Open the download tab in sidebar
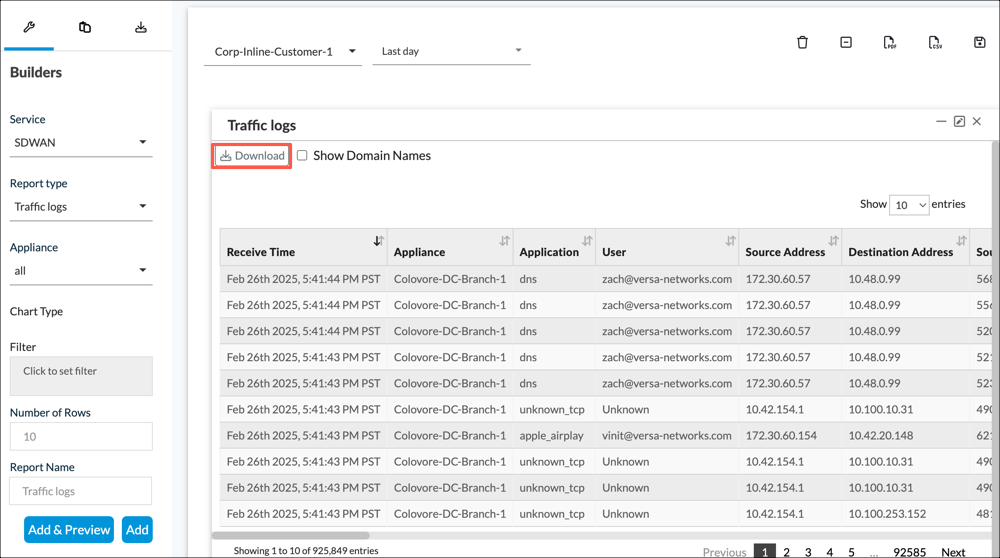This screenshot has height=558, width=1000. tap(141, 27)
